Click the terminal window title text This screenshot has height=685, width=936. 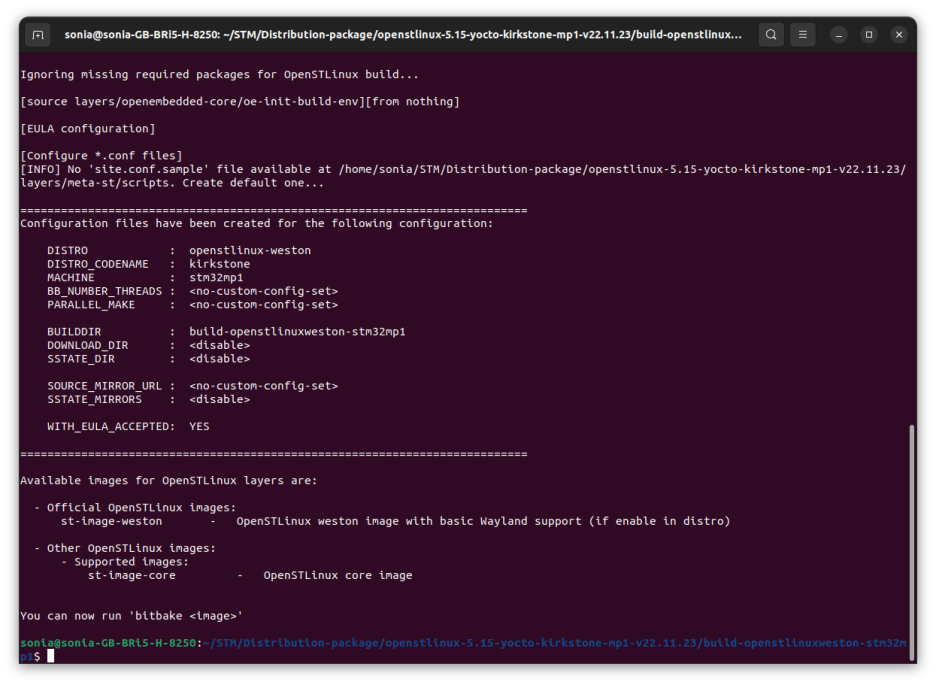(403, 35)
